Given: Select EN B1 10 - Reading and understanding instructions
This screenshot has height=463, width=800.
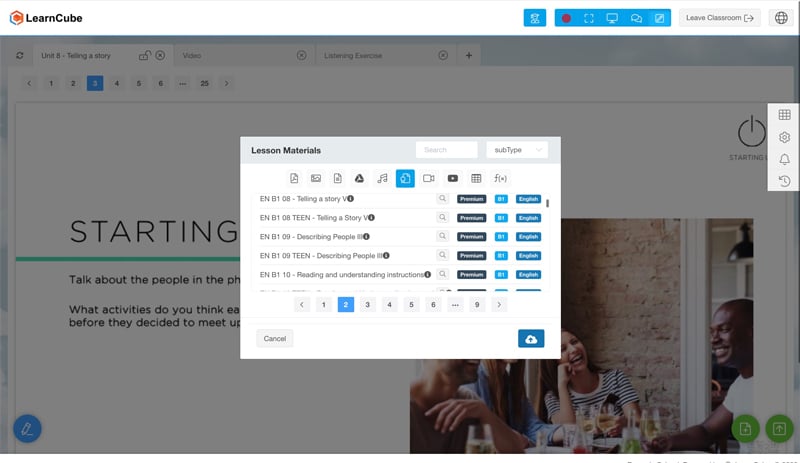Looking at the screenshot, I should (342, 275).
